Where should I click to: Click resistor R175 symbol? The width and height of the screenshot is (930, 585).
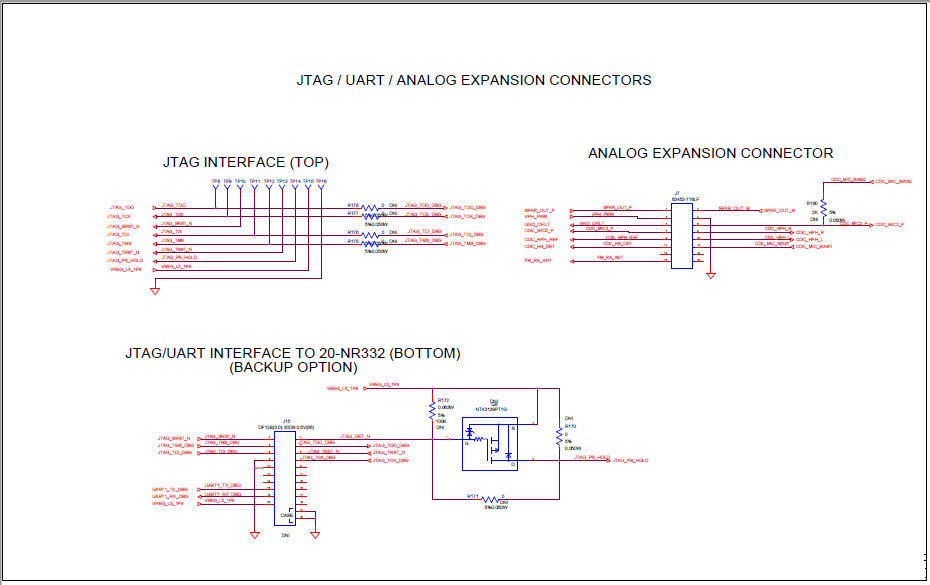click(371, 244)
